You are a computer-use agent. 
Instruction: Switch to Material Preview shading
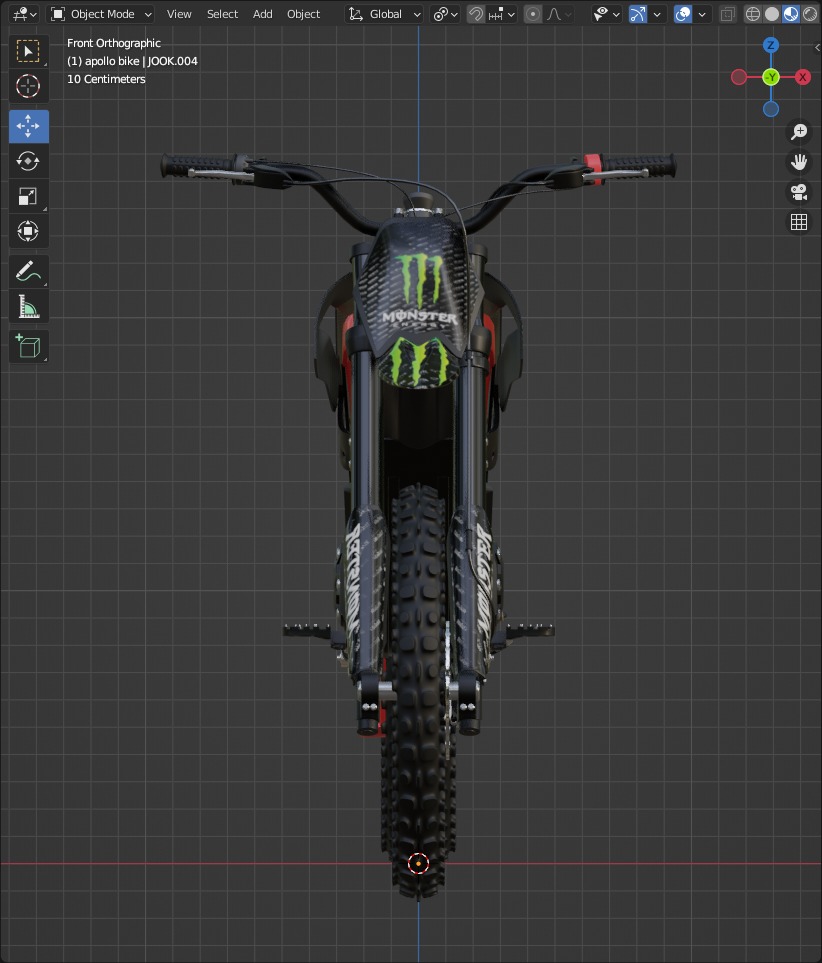tap(791, 14)
